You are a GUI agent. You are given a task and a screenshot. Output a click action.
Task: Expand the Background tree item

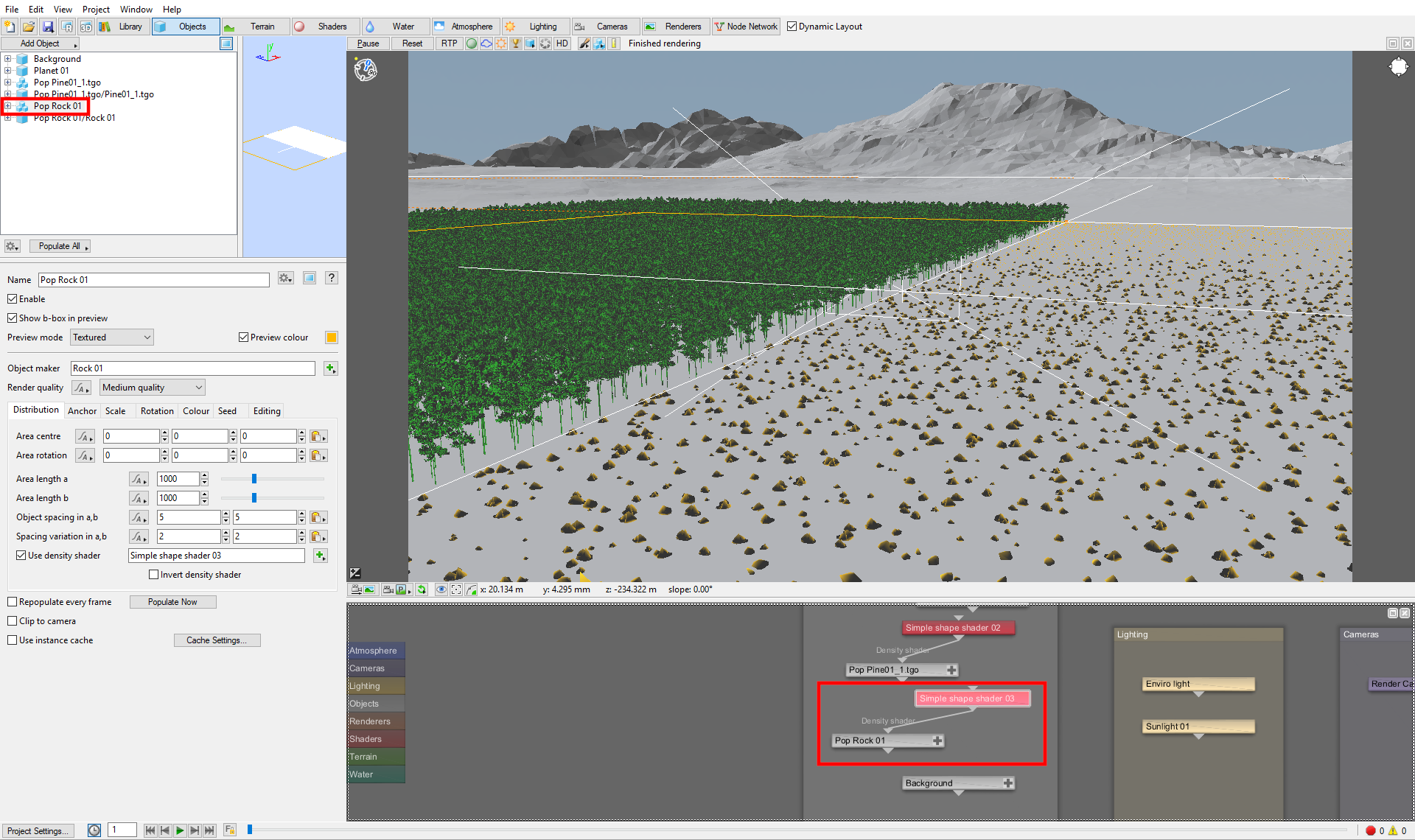(x=7, y=59)
